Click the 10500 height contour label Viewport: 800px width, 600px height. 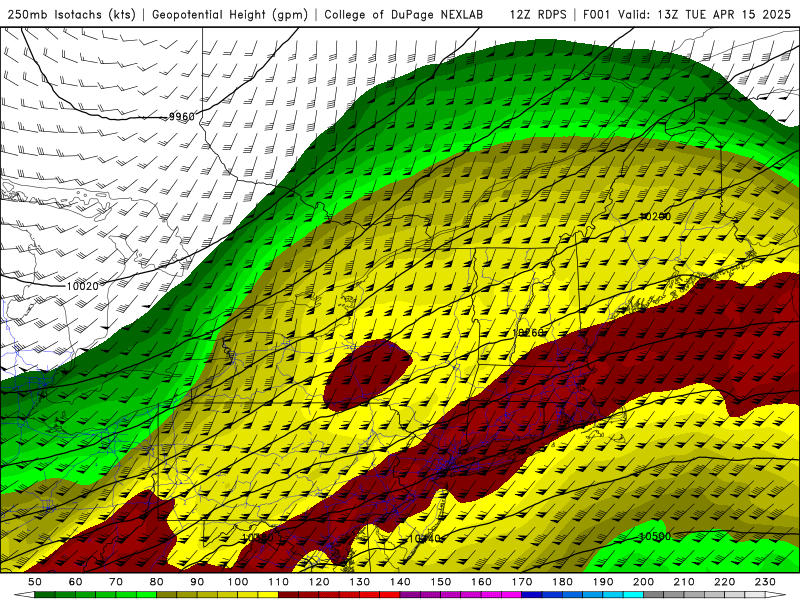click(x=655, y=536)
